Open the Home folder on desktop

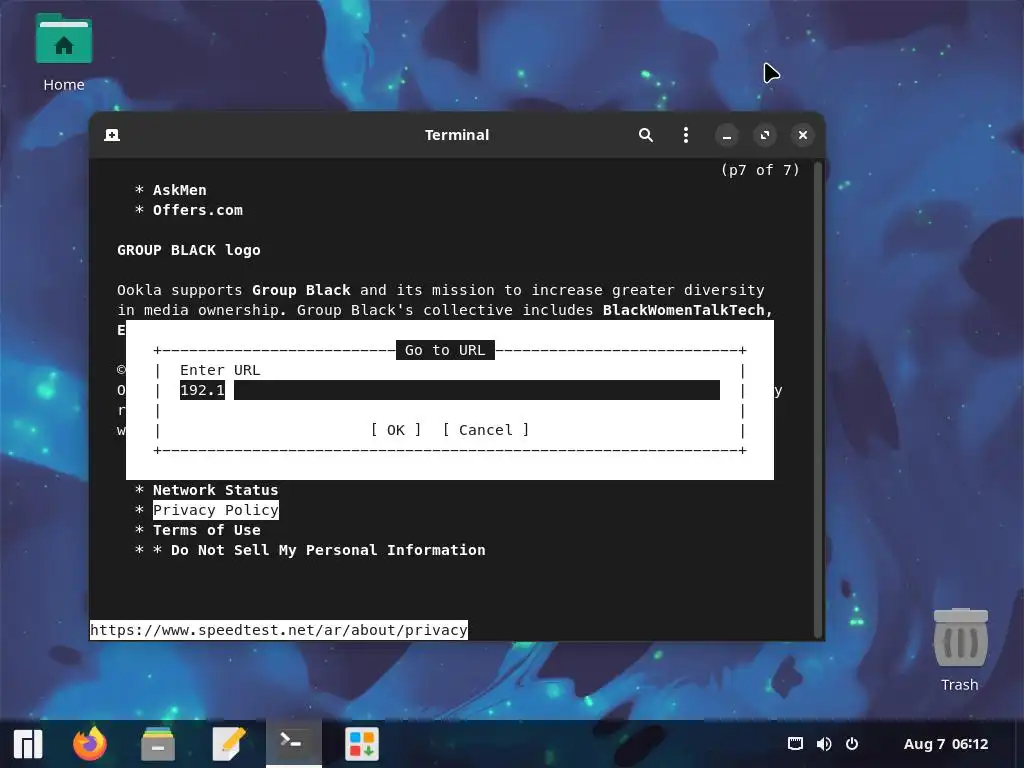(63, 54)
